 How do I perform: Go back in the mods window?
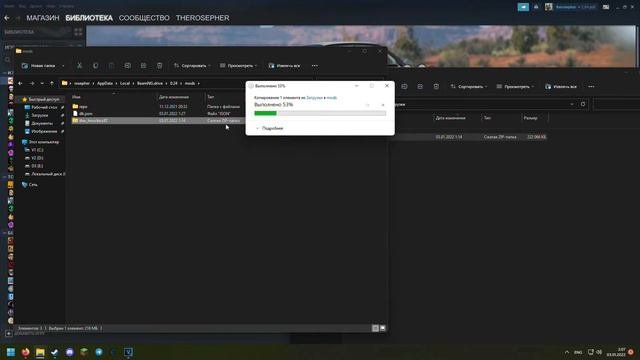(x=20, y=83)
